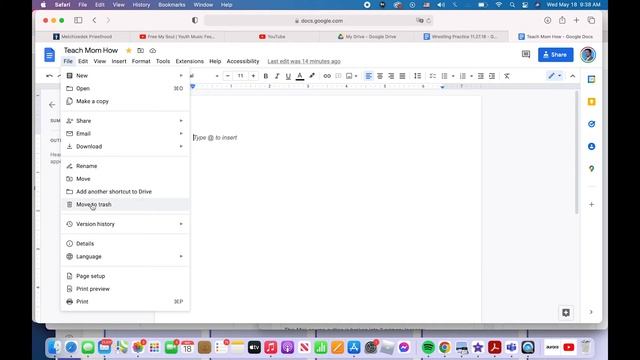Add a comment from toolbar icon
This screenshot has width=640, height=360.
[338, 76]
